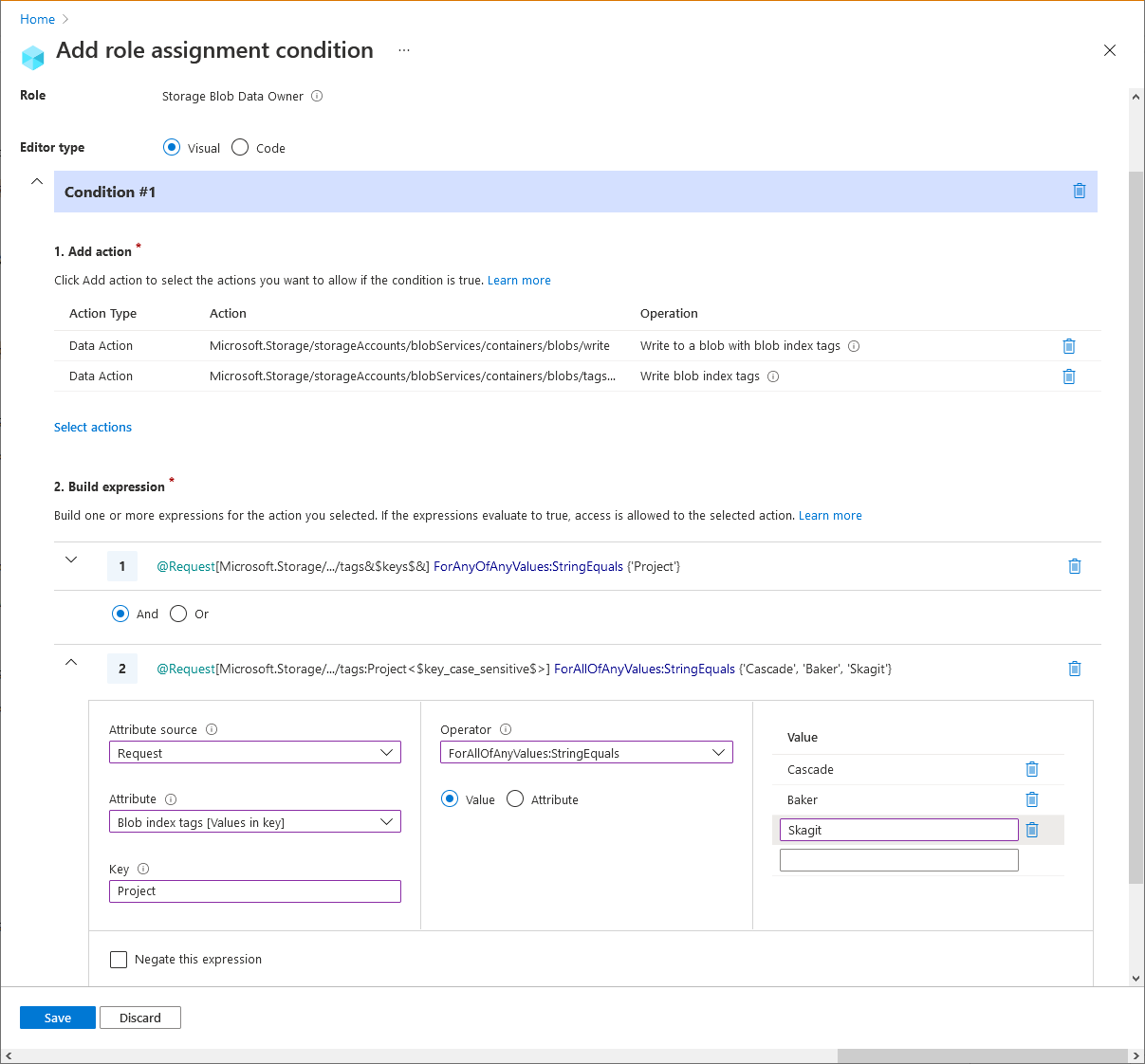Save the role assignment condition
Image resolution: width=1145 pixels, height=1064 pixels.
tap(57, 1017)
